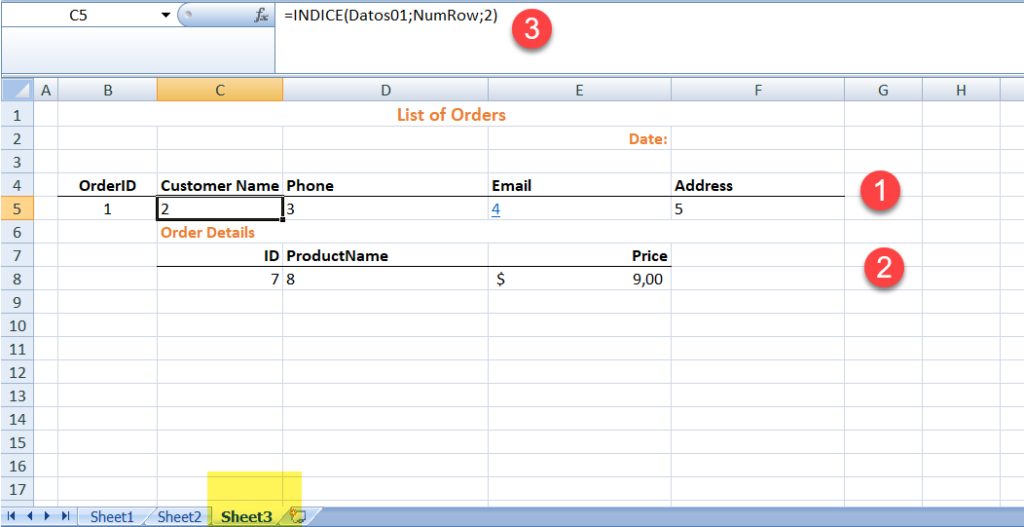Switch to the Sheet1 tab

pos(111,517)
